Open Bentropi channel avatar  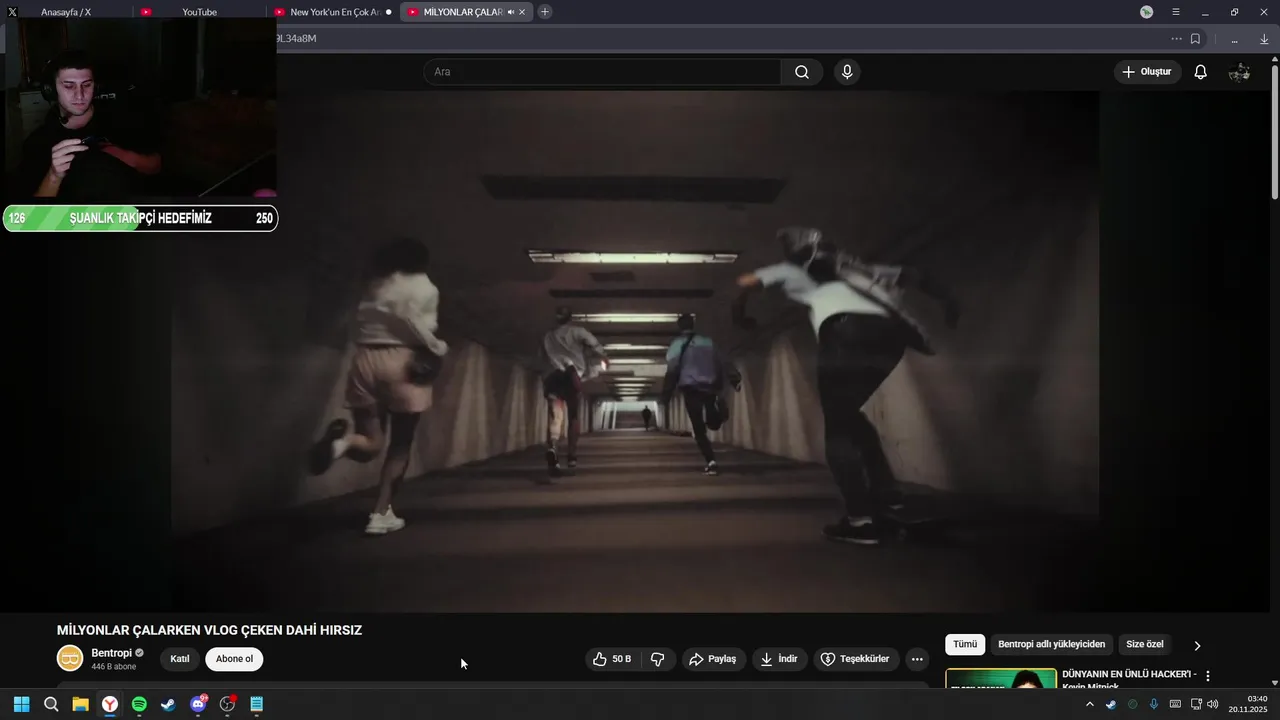click(x=70, y=658)
